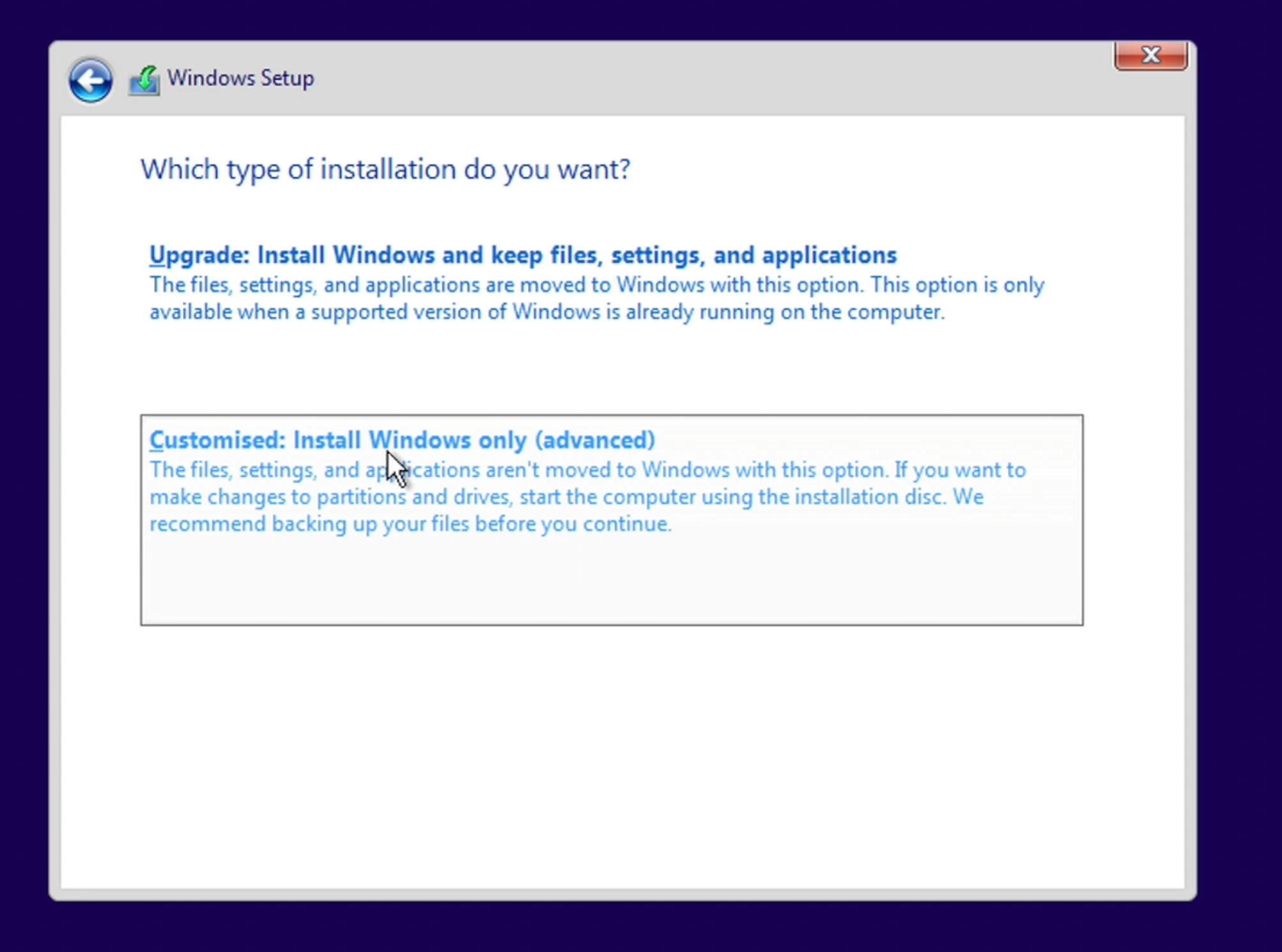1282x952 pixels.
Task: Click the Customised option description paragraph
Action: click(x=588, y=497)
